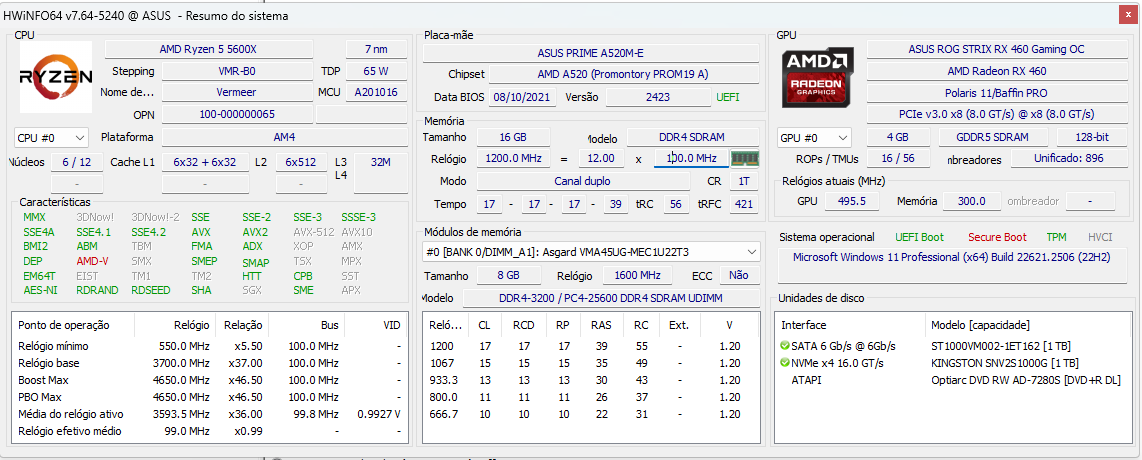This screenshot has height=460, width=1142.
Task: Open the GPU #0 selector dropdown
Action: tap(814, 138)
